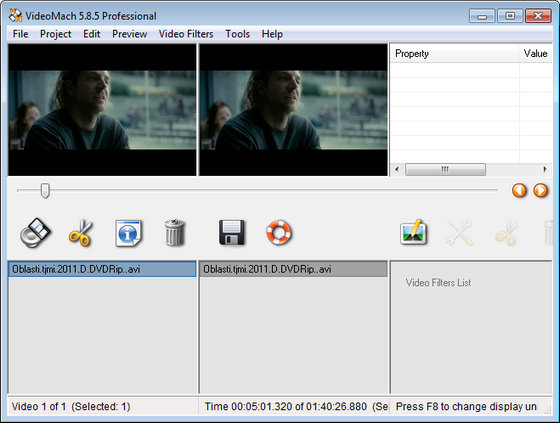Open the File menu
Image resolution: width=560 pixels, height=423 pixels.
(20, 34)
